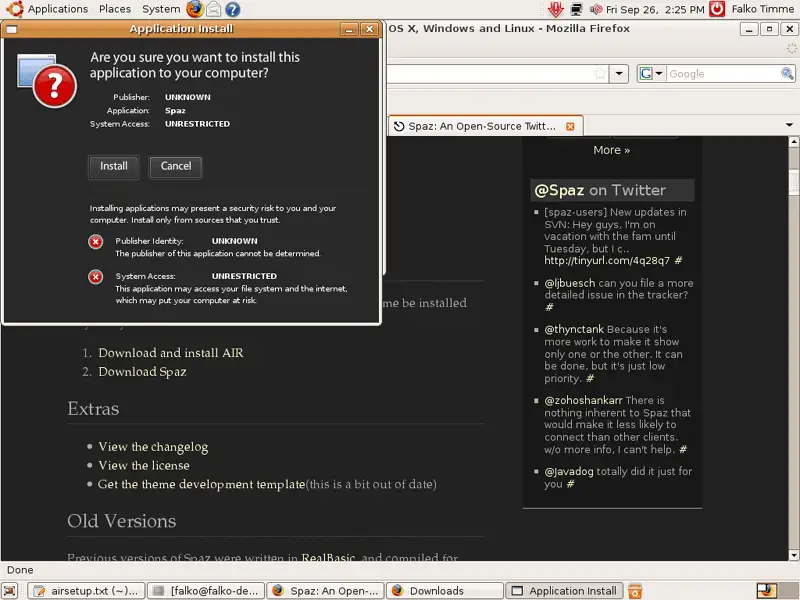
Task: Click the red power button icon
Action: pos(717,9)
